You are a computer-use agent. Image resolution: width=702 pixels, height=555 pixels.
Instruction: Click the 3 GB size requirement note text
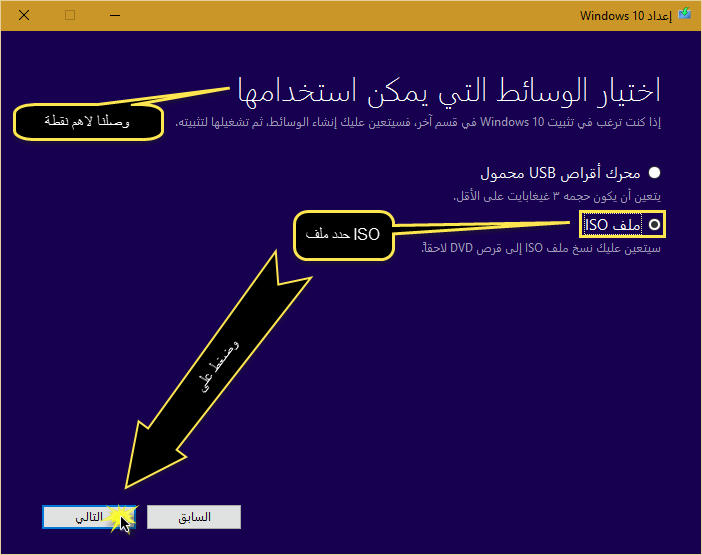tap(557, 196)
